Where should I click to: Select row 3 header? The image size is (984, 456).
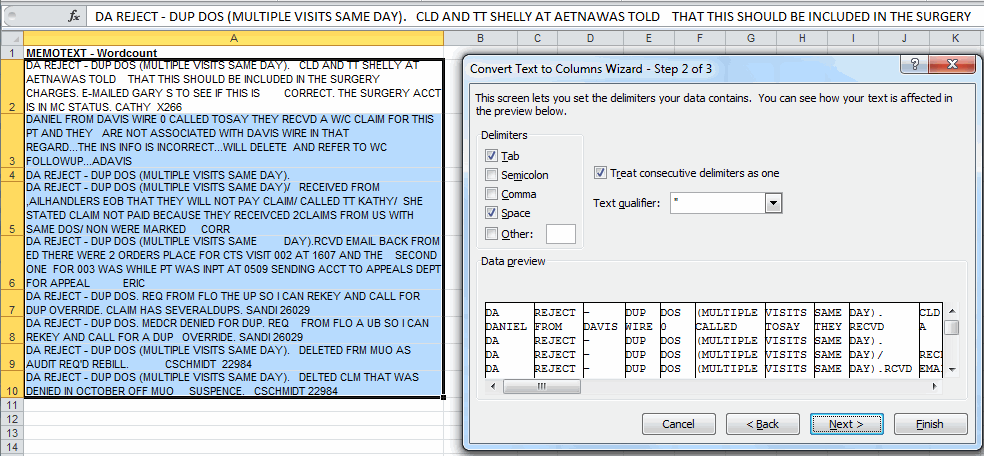12,141
